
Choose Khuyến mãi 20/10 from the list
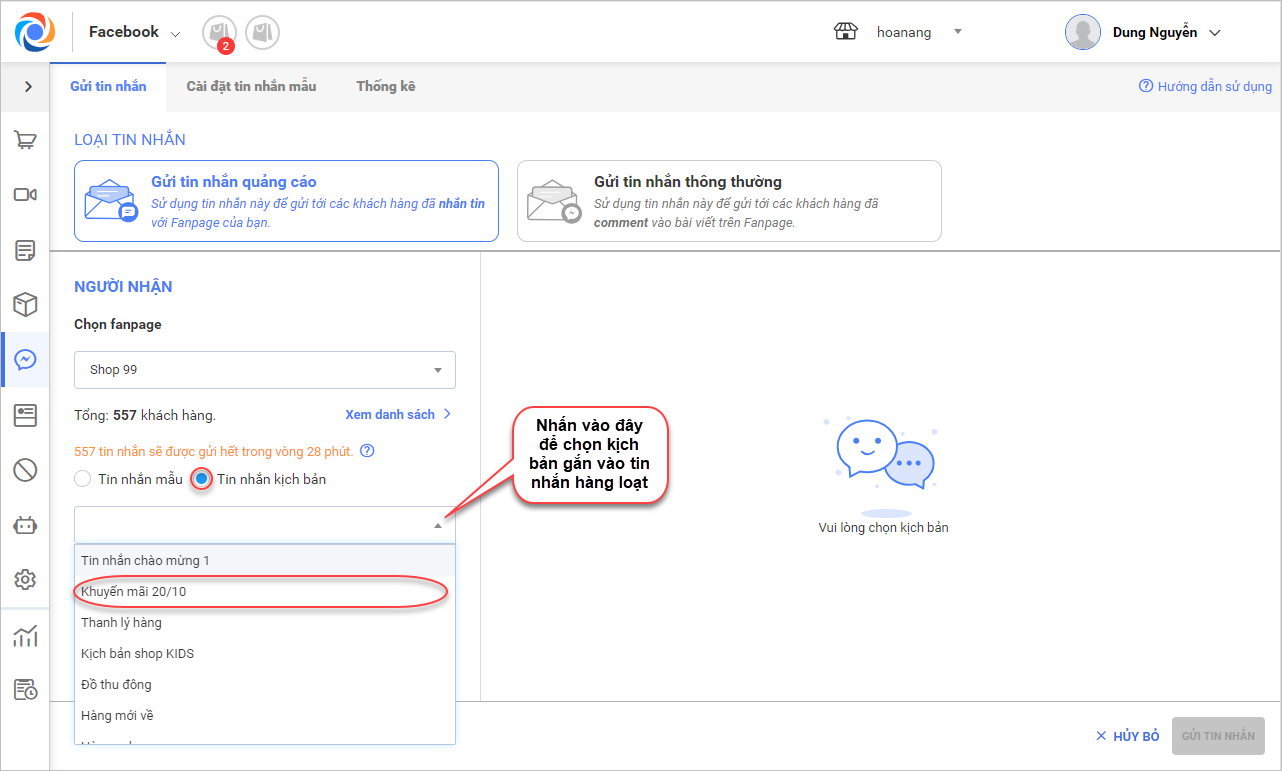point(134,592)
